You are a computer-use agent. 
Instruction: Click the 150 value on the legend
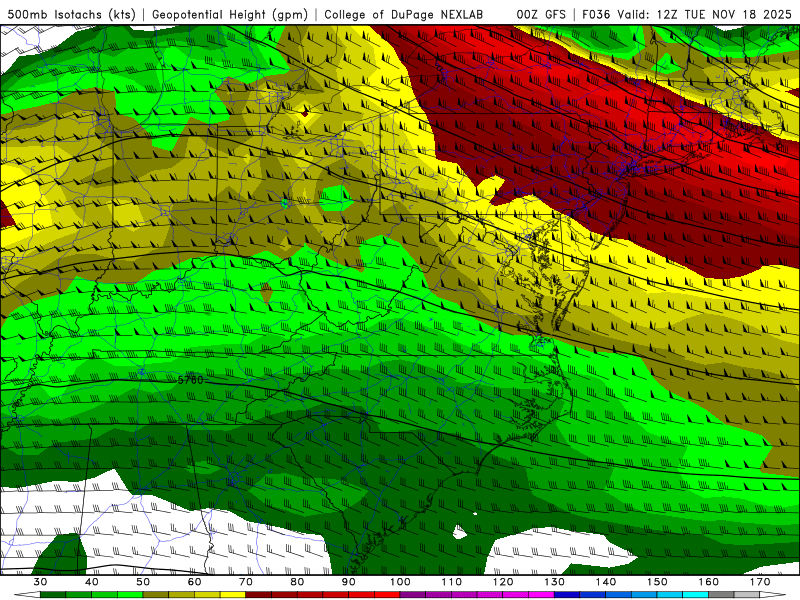657,582
